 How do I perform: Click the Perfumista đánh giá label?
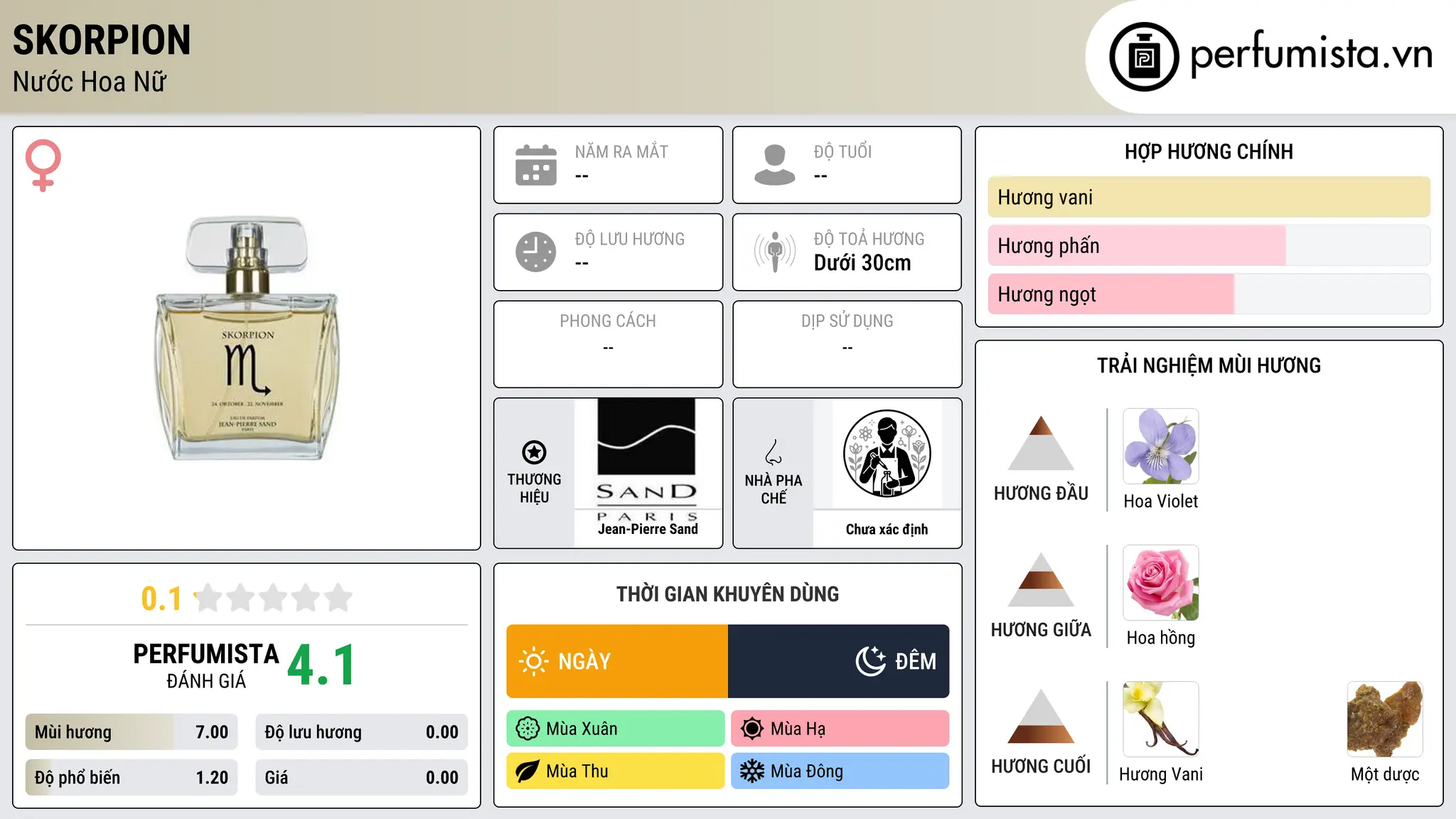click(206, 665)
